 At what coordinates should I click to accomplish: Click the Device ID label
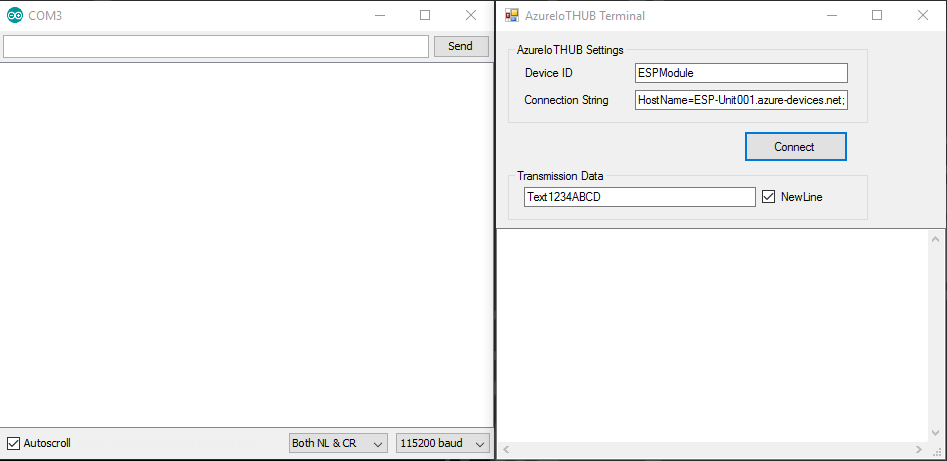coord(548,73)
